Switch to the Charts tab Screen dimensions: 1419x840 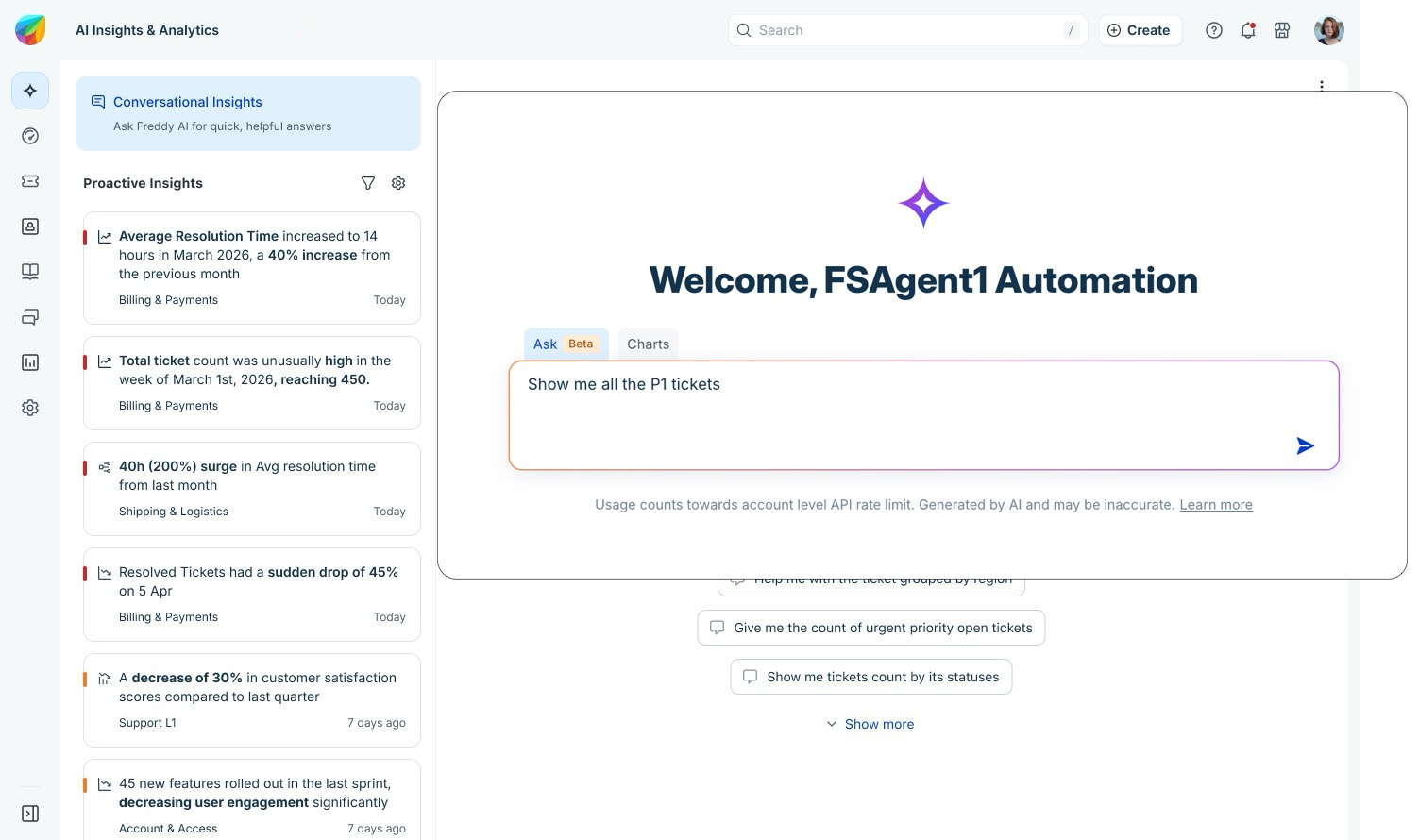click(649, 344)
